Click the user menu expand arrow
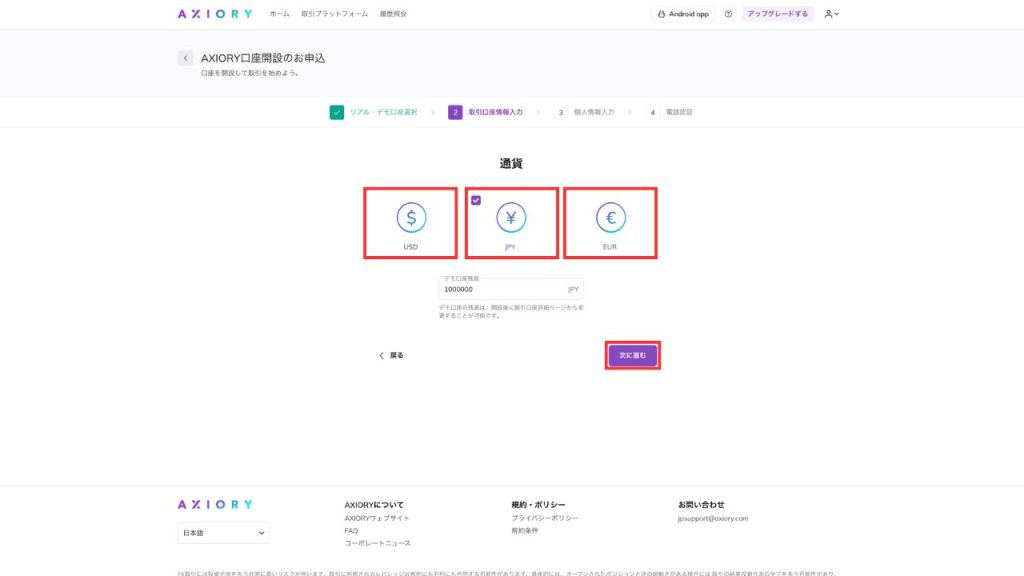The width and height of the screenshot is (1024, 576). [x=838, y=14]
